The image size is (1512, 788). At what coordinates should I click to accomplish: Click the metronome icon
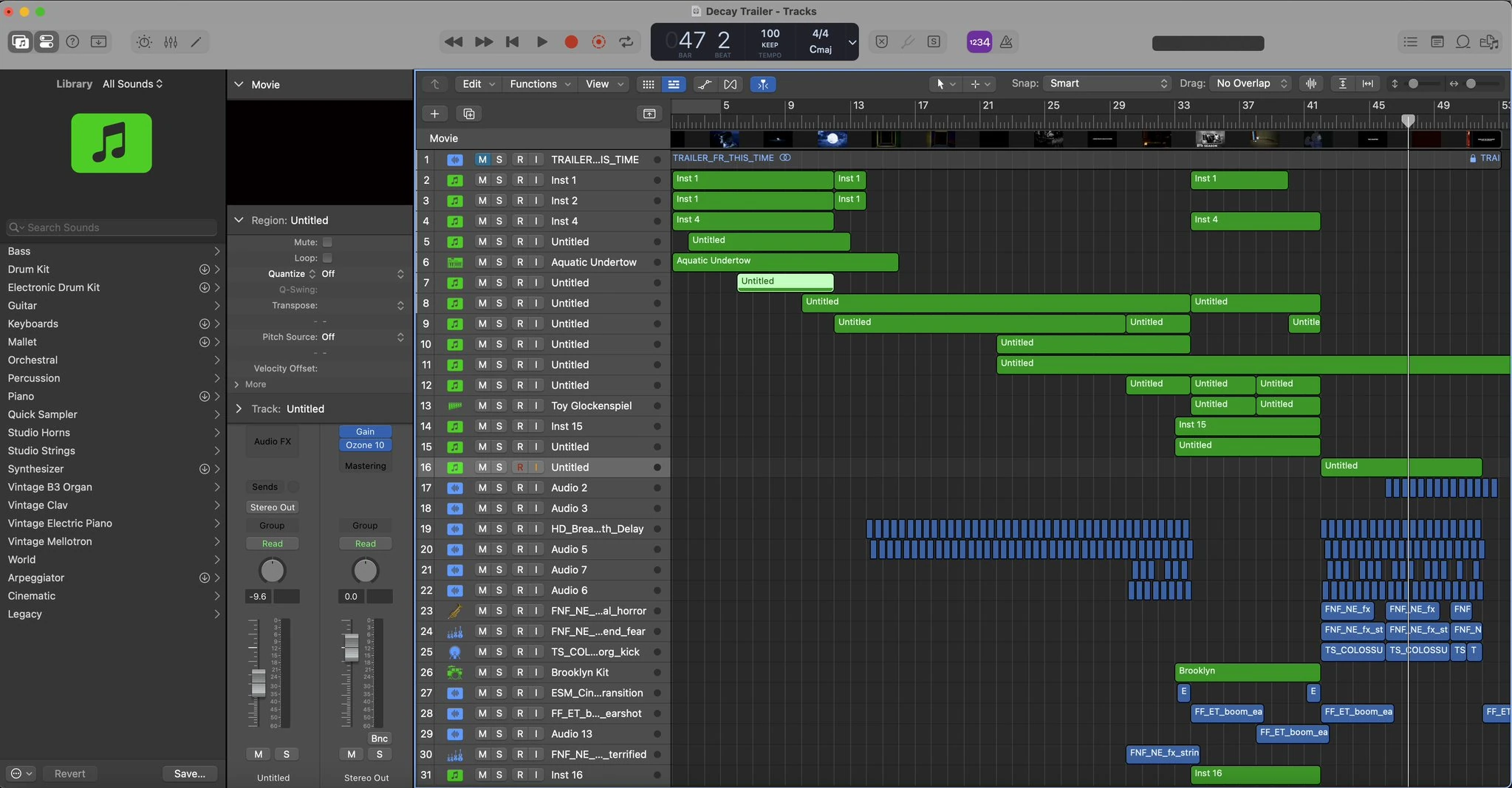tap(1006, 42)
